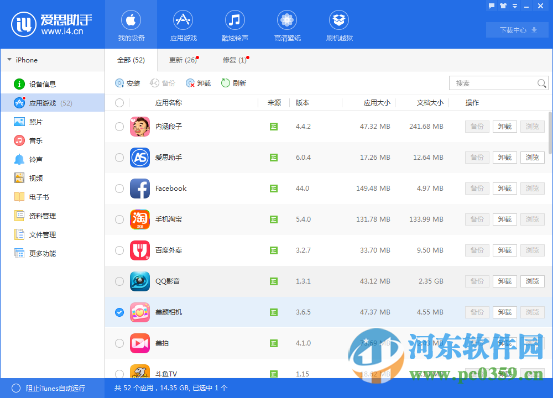Sort by 应用大小 column header
This screenshot has height=399, width=553.
pyautogui.click(x=377, y=103)
